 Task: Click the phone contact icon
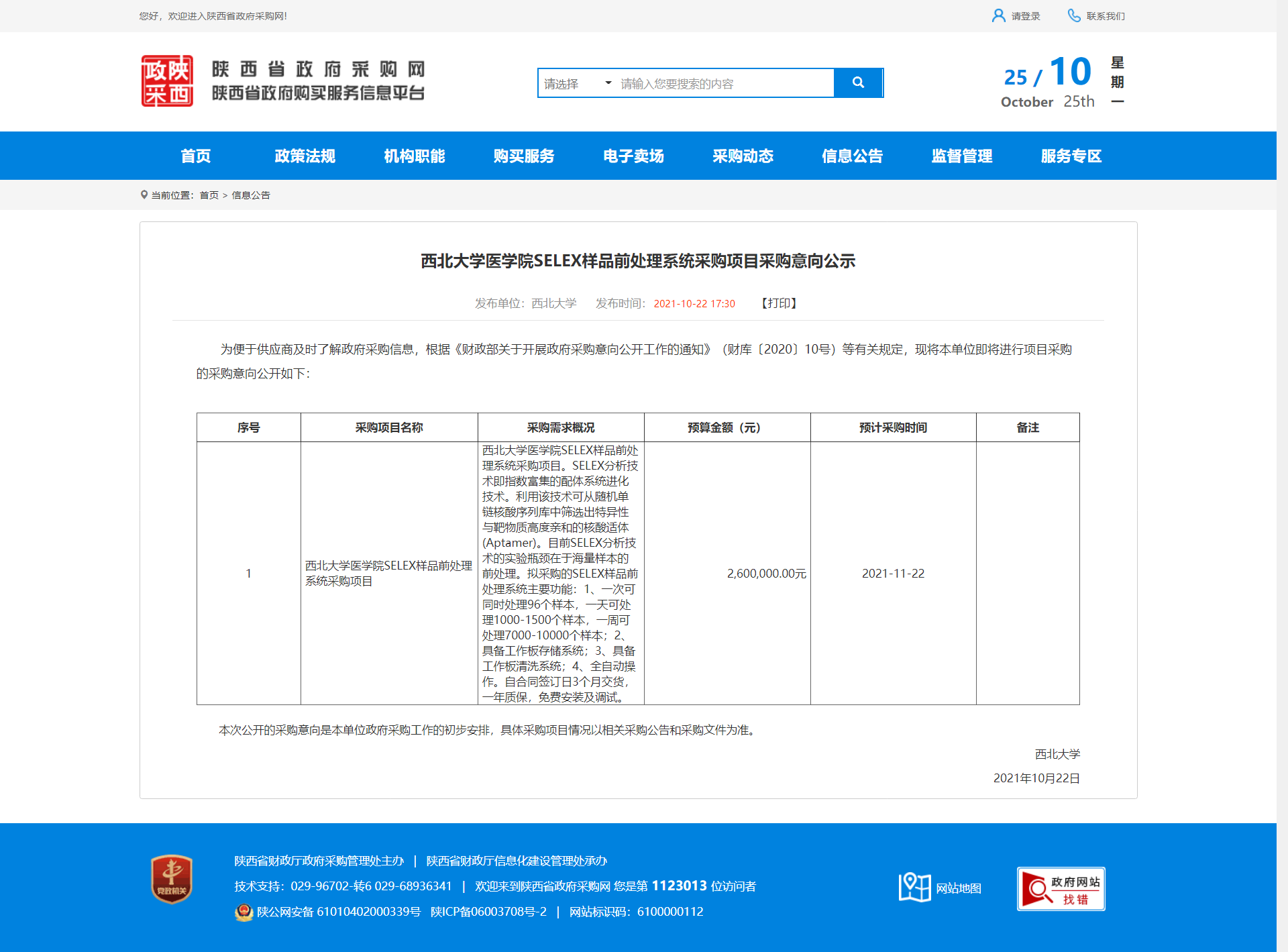pos(1073,15)
